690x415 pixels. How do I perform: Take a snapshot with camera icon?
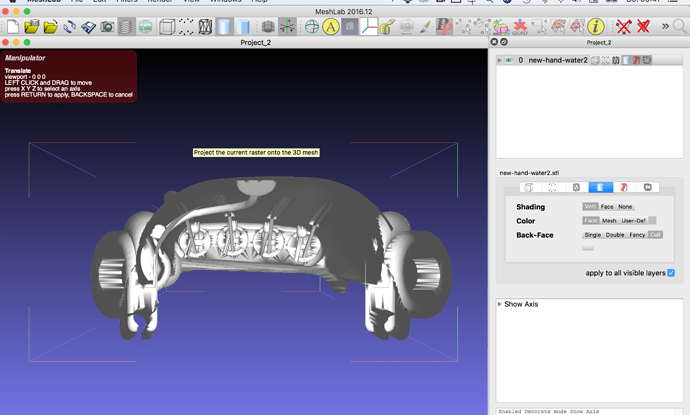(x=107, y=27)
